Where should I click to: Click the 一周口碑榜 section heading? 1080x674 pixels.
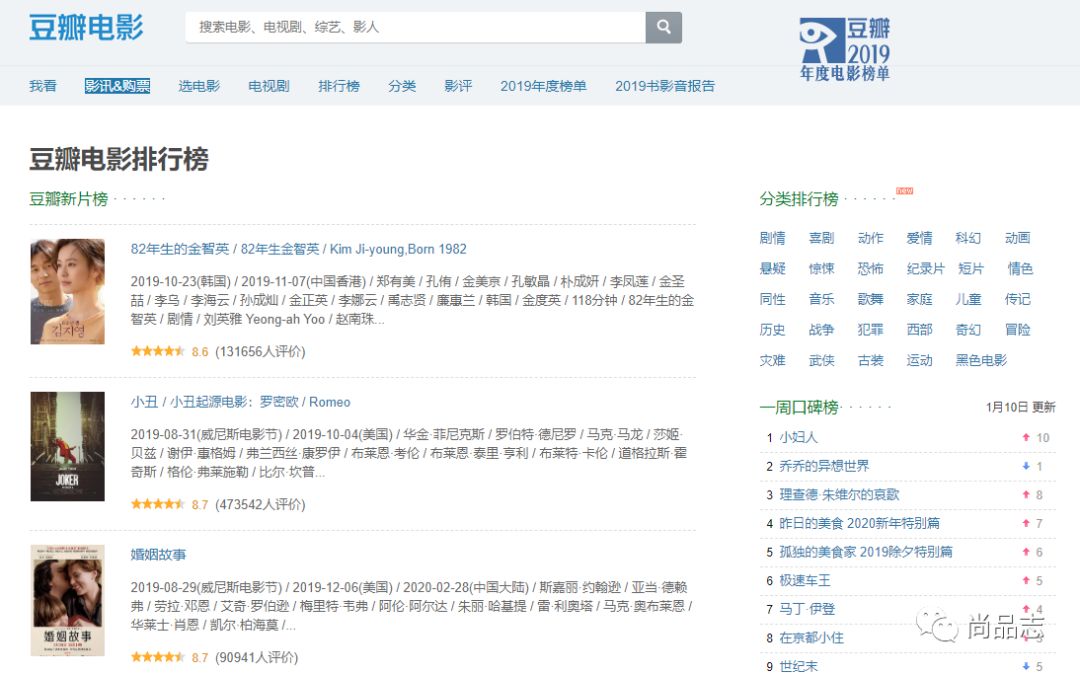click(798, 408)
